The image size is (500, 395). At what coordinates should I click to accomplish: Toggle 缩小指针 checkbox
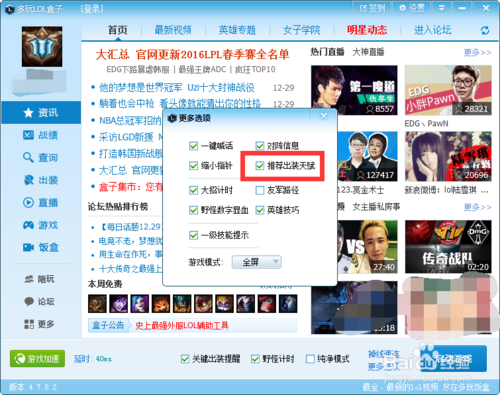click(193, 166)
